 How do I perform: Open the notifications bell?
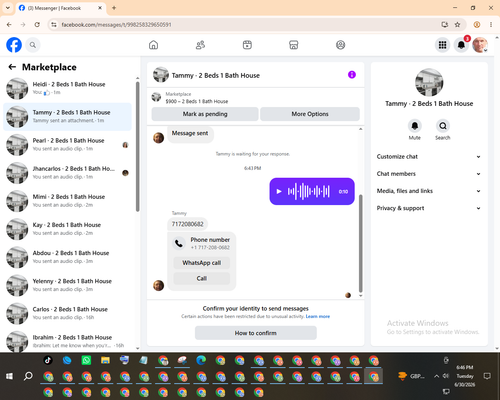pyautogui.click(x=461, y=45)
